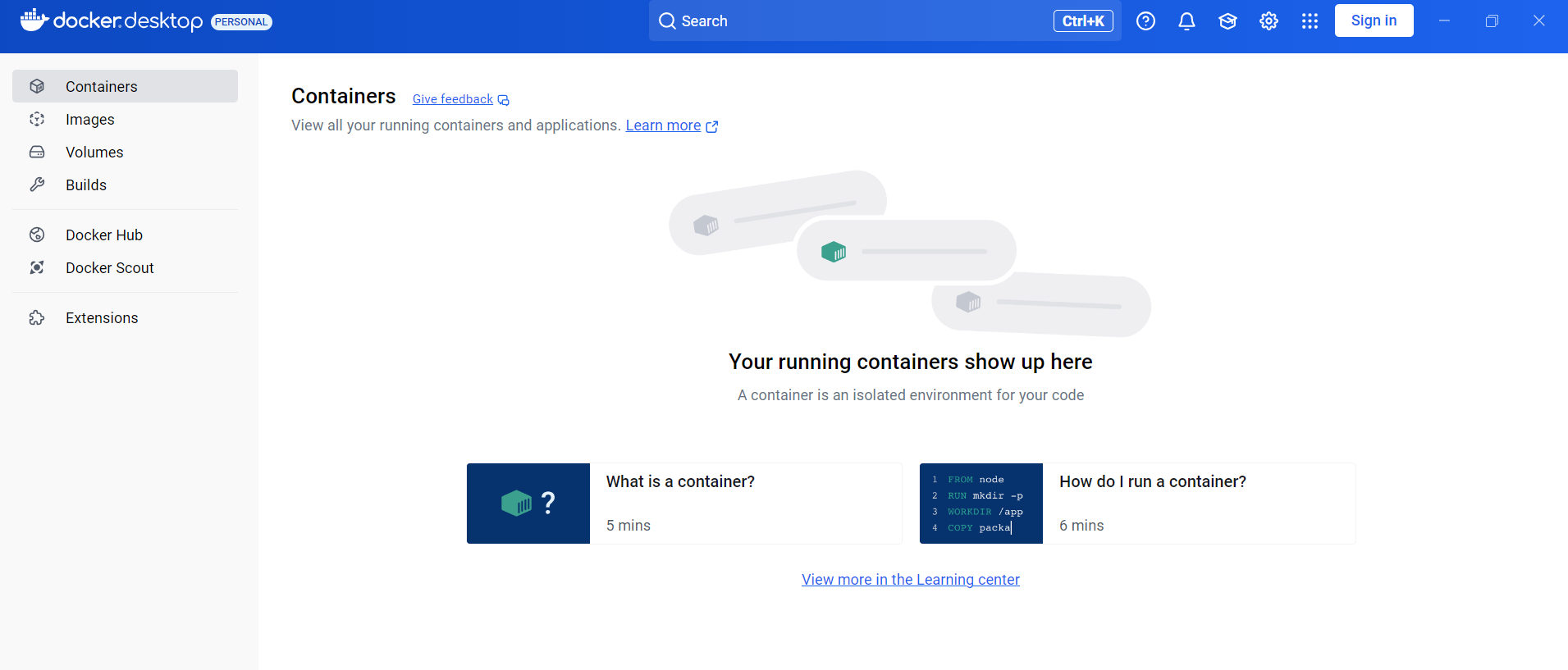Viewport: 1568px width, 670px height.
Task: Maximize the Docker Desktop window
Action: (1492, 21)
